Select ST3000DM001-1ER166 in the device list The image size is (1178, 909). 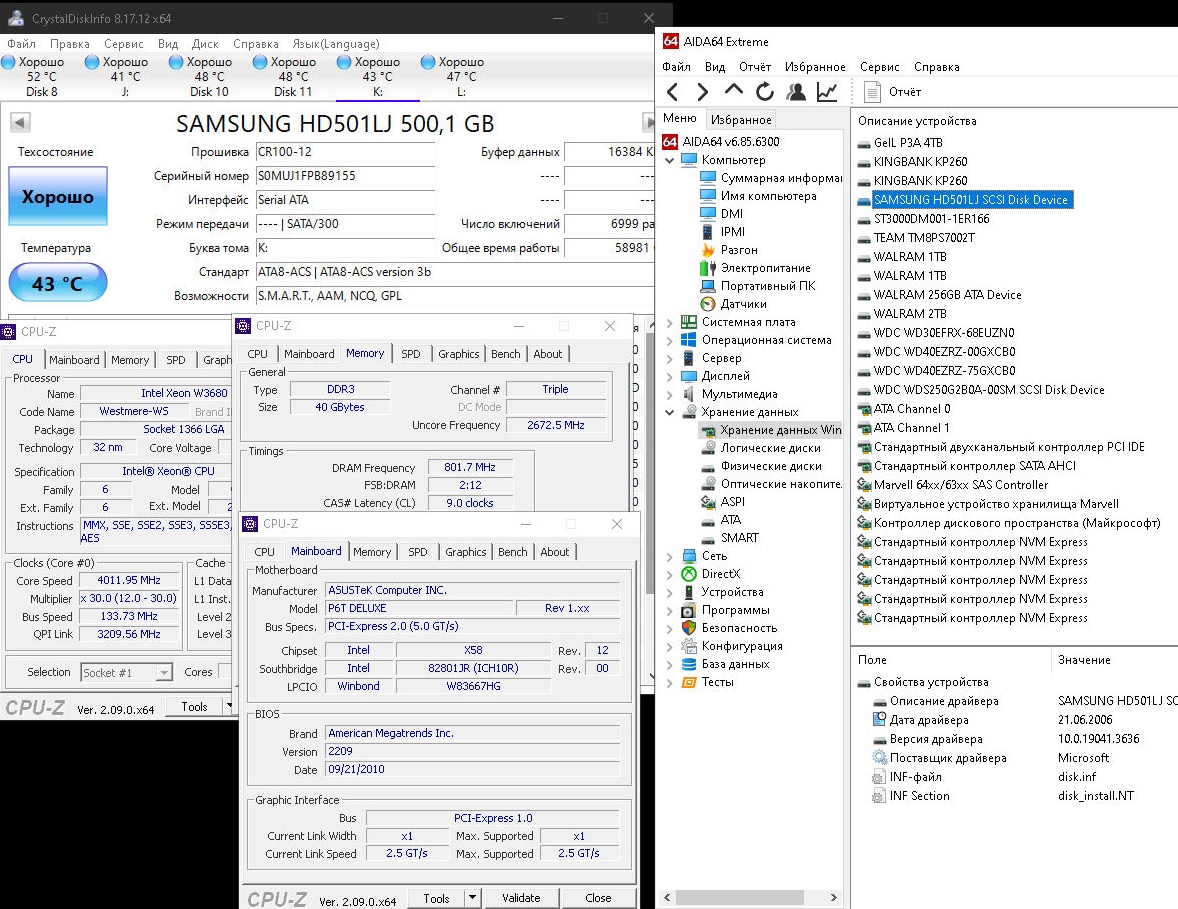(x=931, y=219)
